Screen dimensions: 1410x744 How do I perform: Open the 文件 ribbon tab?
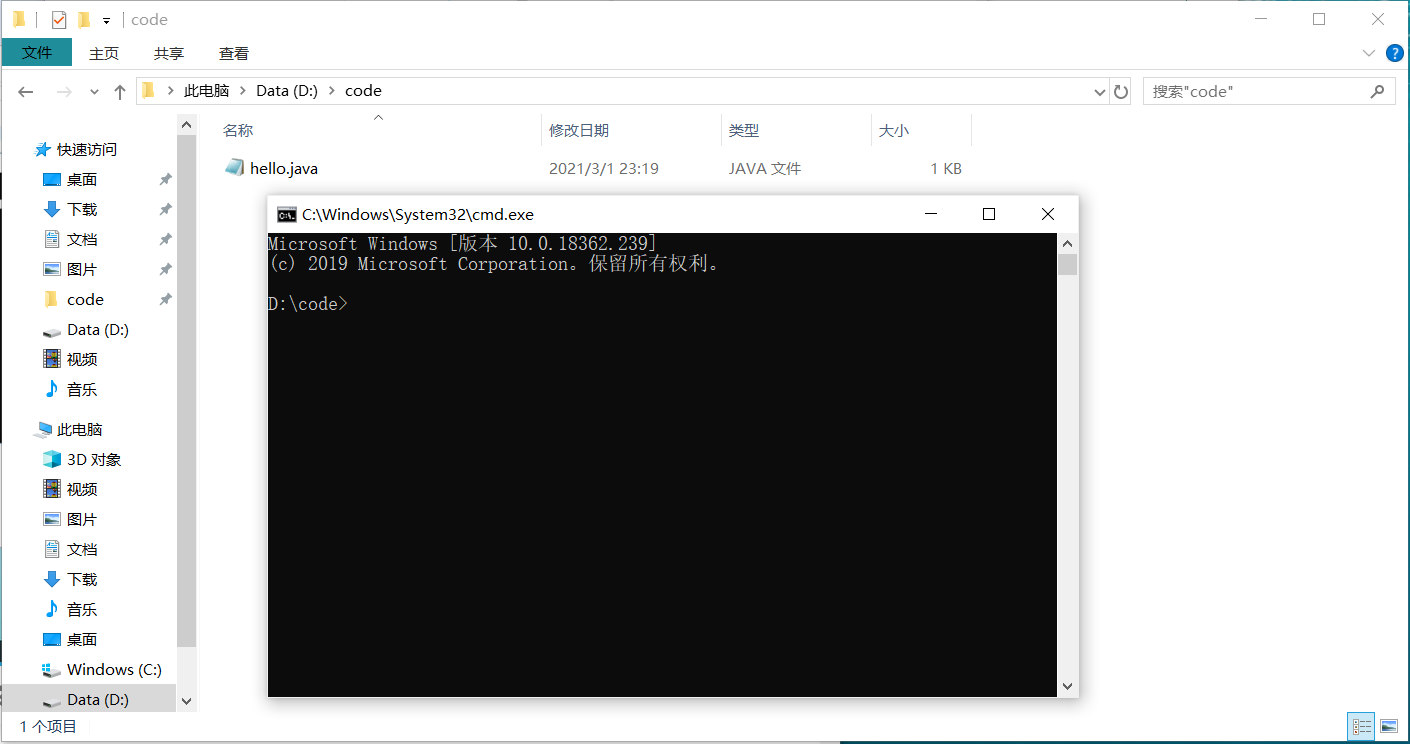click(37, 53)
